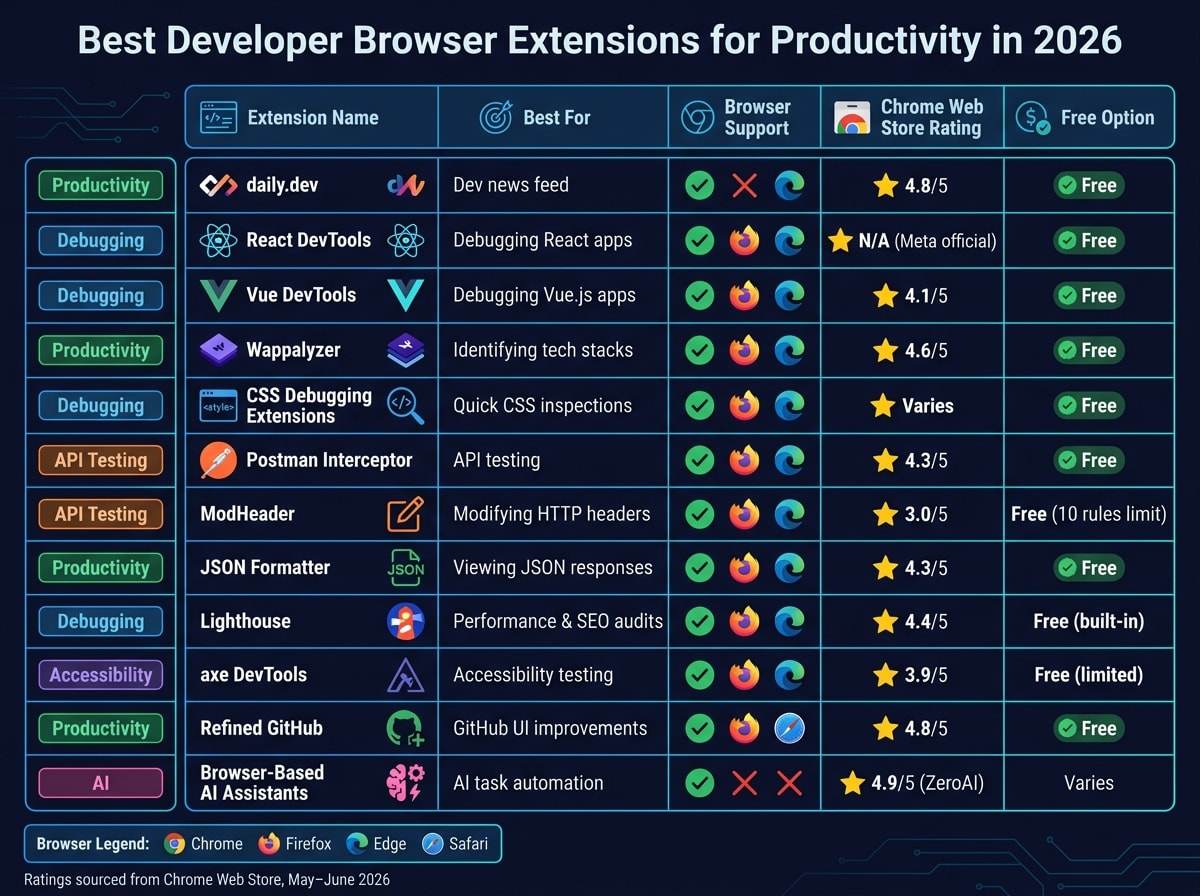Click the 'Browser Legend:' label

coord(94,843)
